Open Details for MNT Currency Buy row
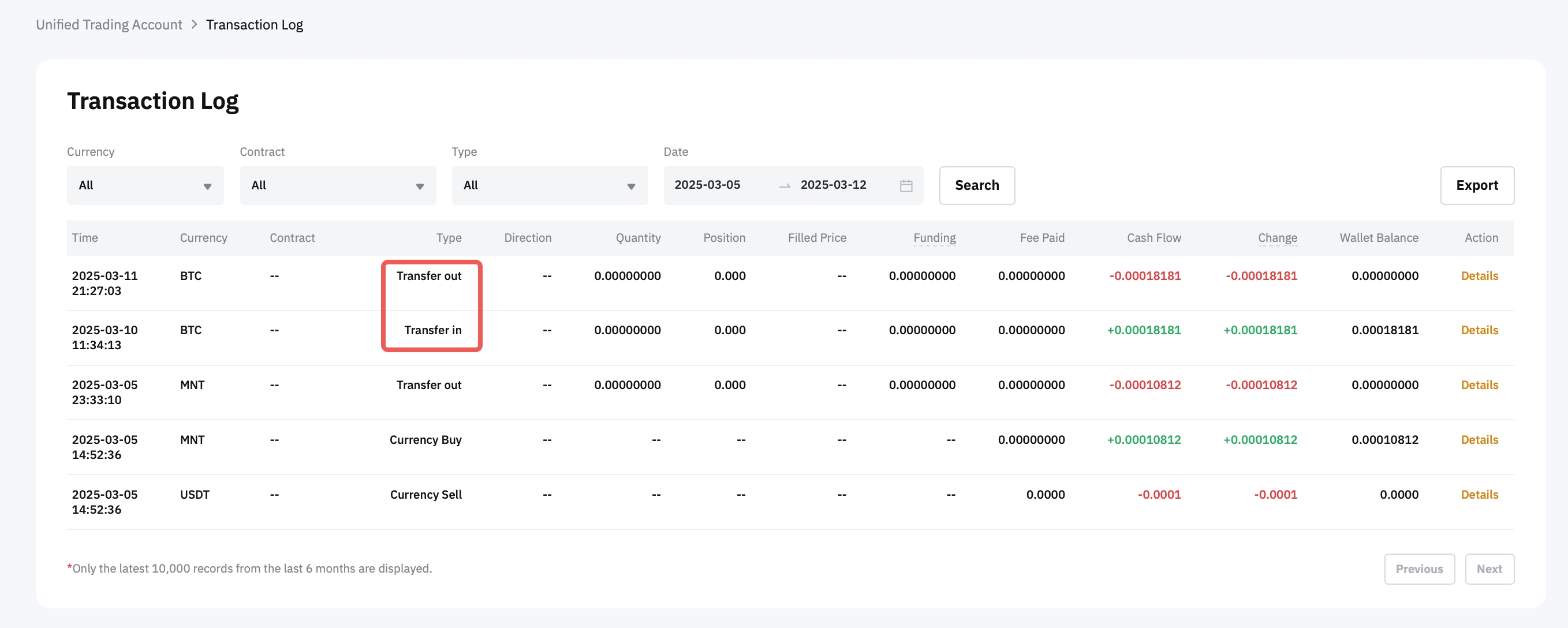1568x628 pixels. 1479,439
